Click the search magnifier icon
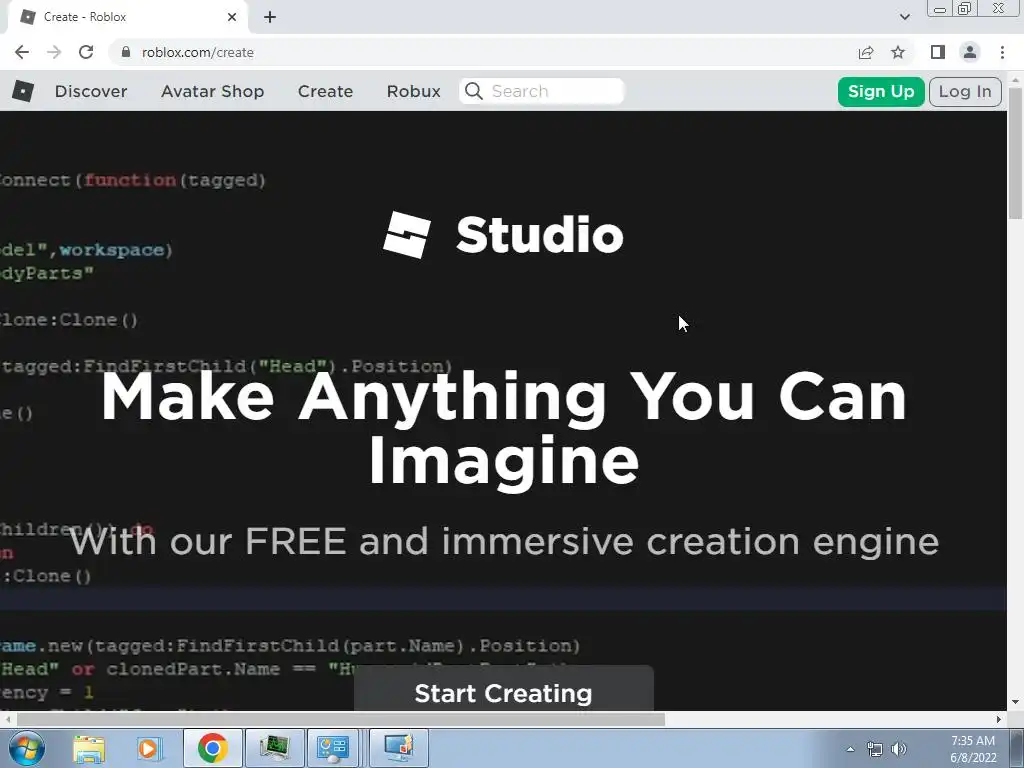Viewport: 1024px width, 768px height. pyautogui.click(x=474, y=91)
